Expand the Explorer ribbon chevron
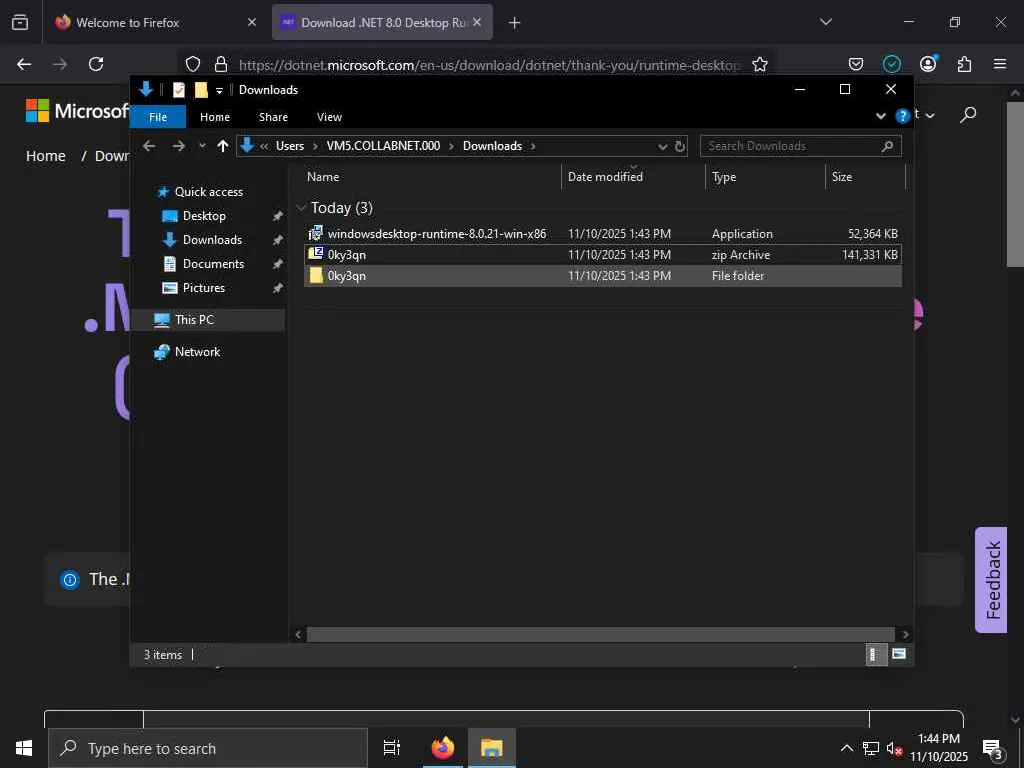Screen dimensions: 1024x768 (x=880, y=116)
